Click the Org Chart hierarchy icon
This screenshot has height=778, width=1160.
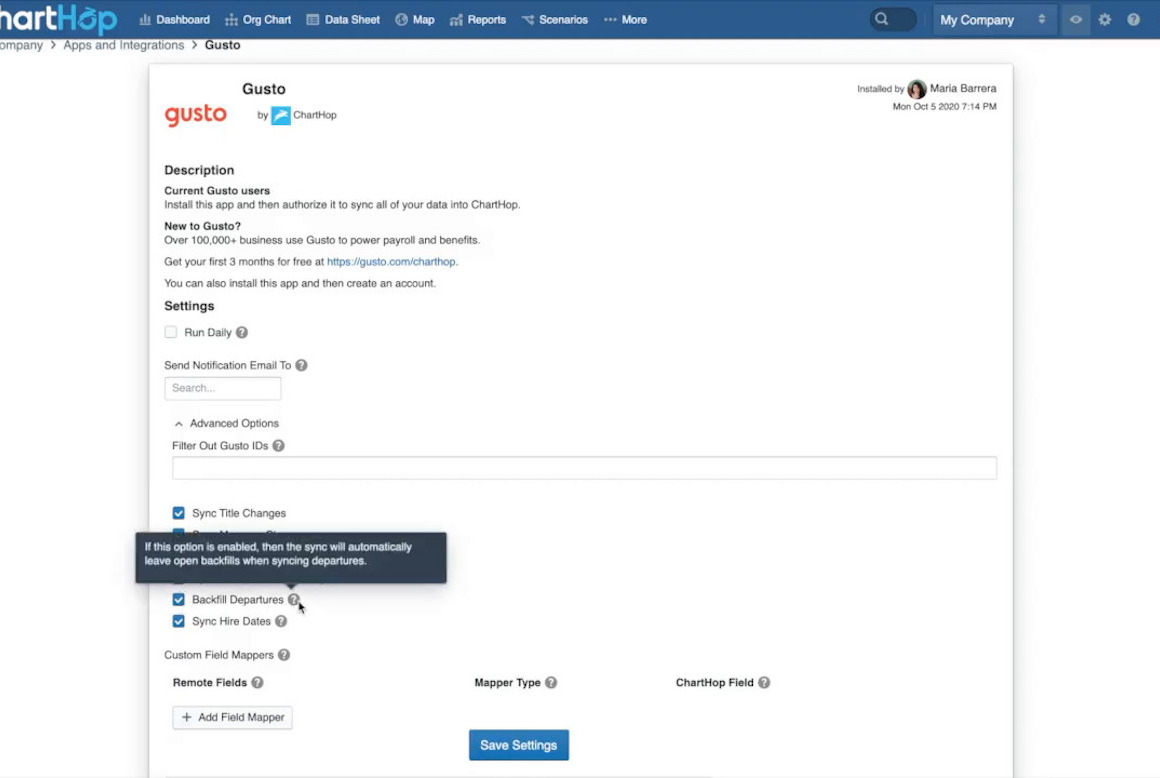coord(232,20)
